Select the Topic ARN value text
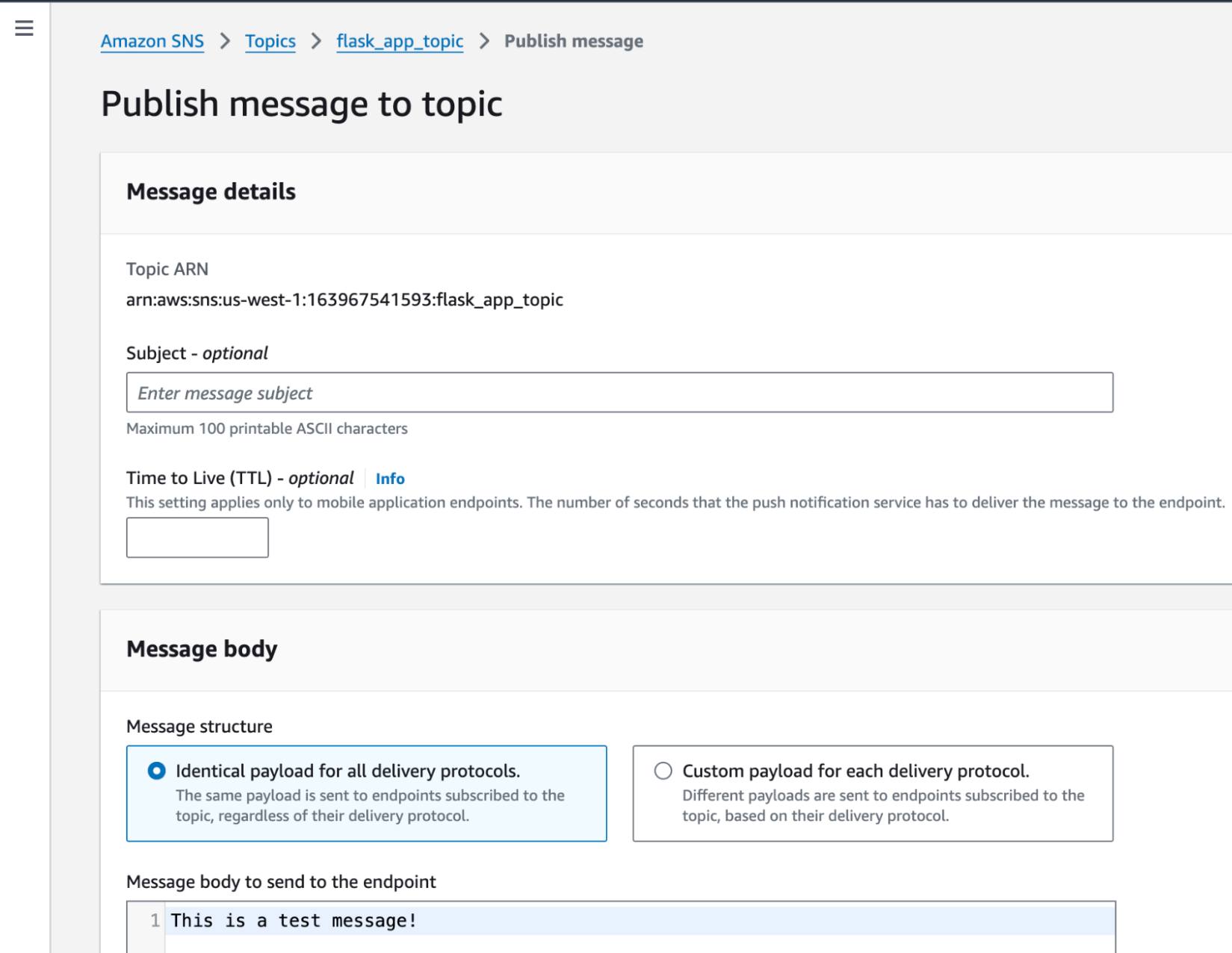The width and height of the screenshot is (1232, 953). click(x=344, y=299)
